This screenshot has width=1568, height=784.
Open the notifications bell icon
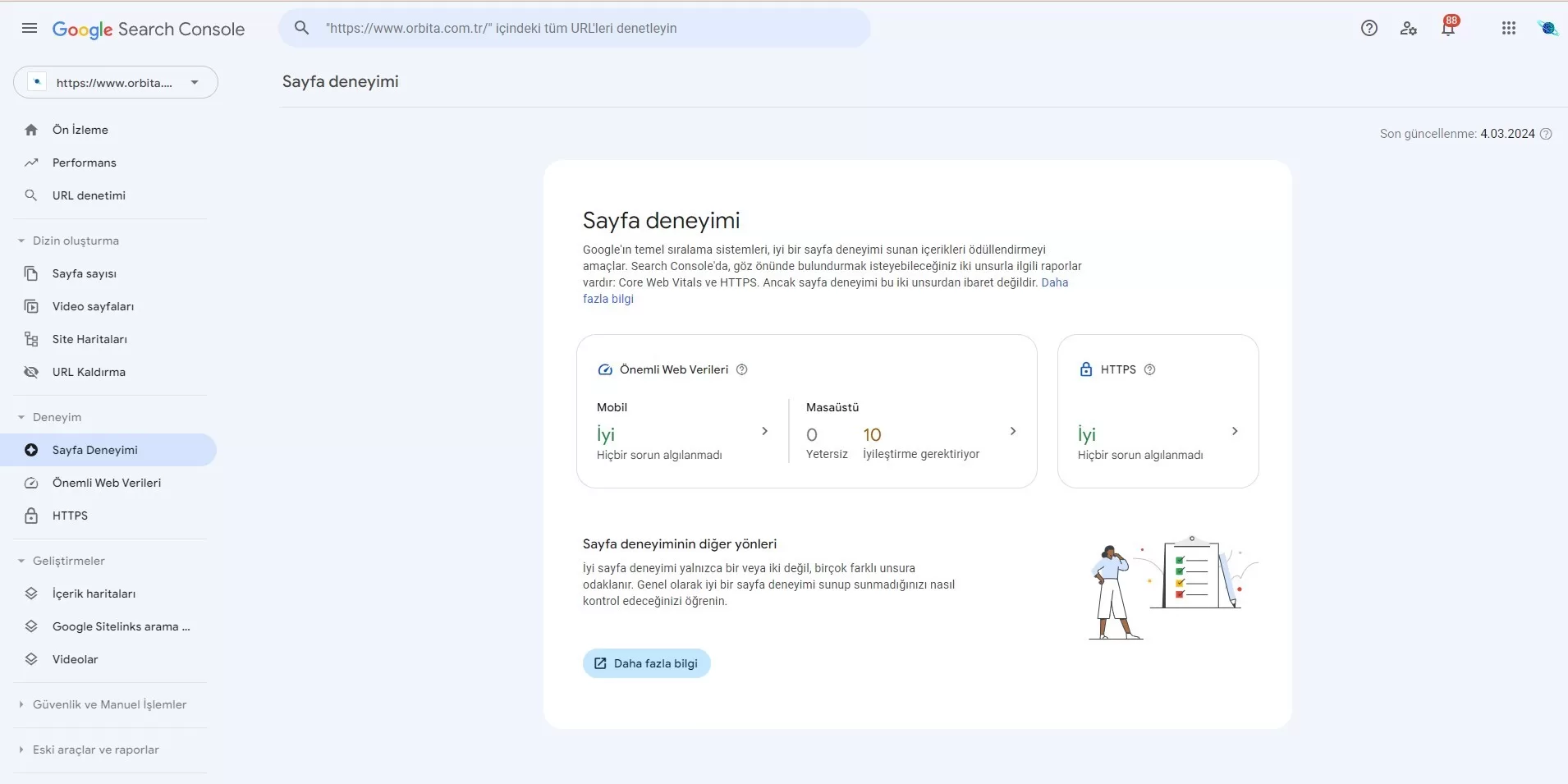(x=1448, y=28)
